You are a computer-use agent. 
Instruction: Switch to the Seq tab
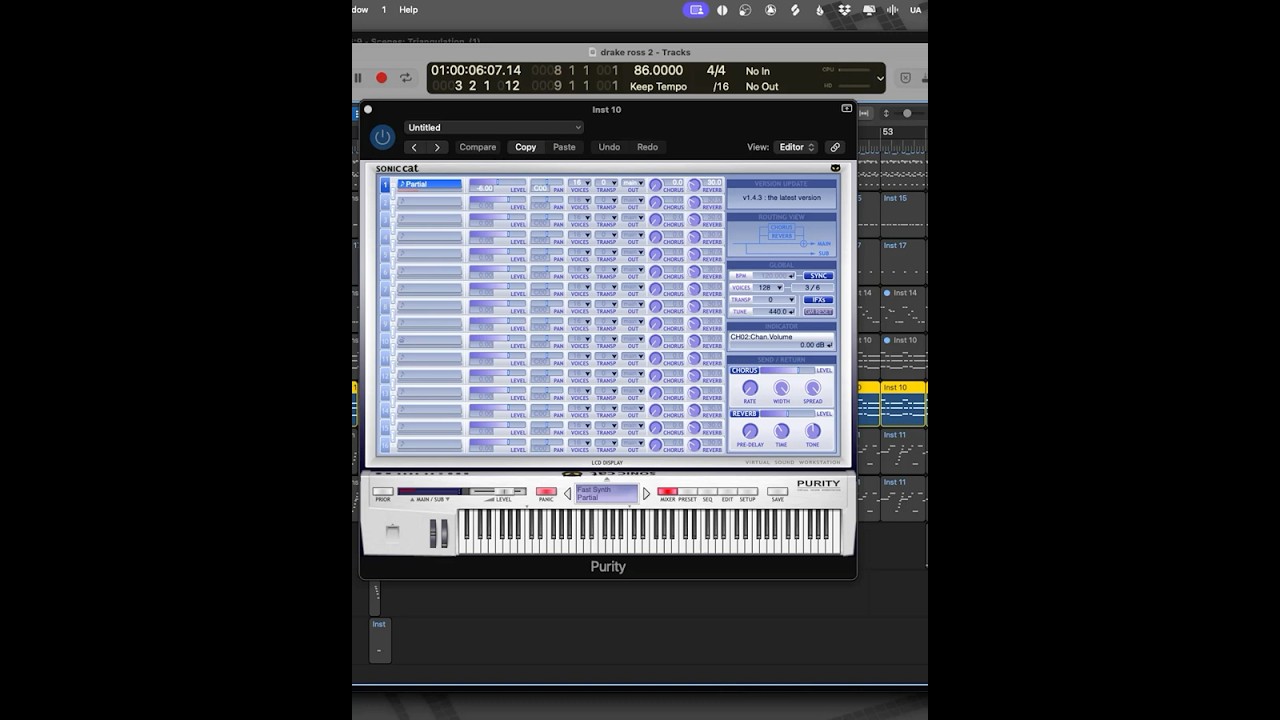[707, 492]
